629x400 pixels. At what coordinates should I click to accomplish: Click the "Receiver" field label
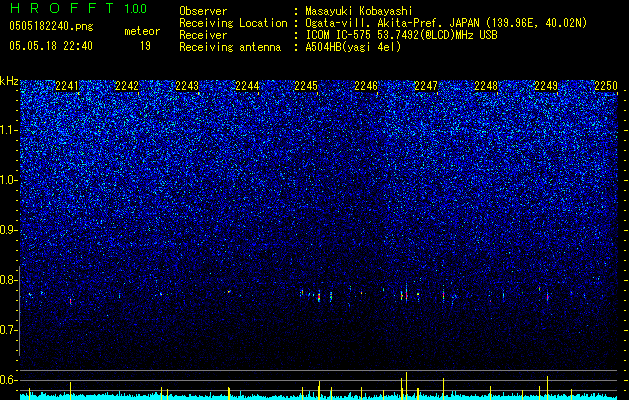click(203, 35)
